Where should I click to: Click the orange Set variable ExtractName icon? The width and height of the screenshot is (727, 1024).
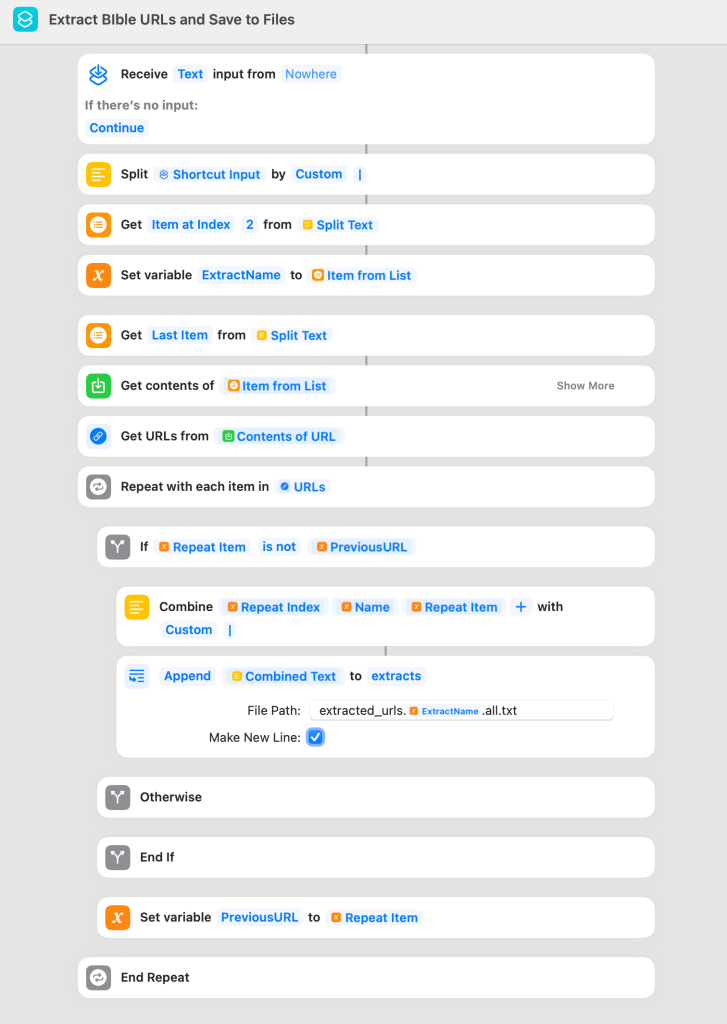(98, 275)
